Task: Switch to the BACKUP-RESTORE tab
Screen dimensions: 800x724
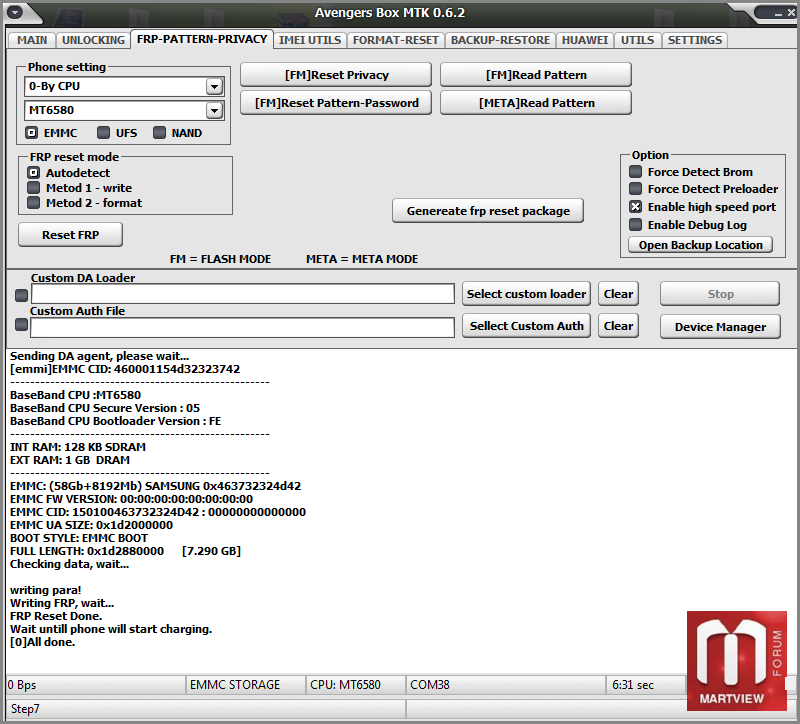Action: [500, 40]
